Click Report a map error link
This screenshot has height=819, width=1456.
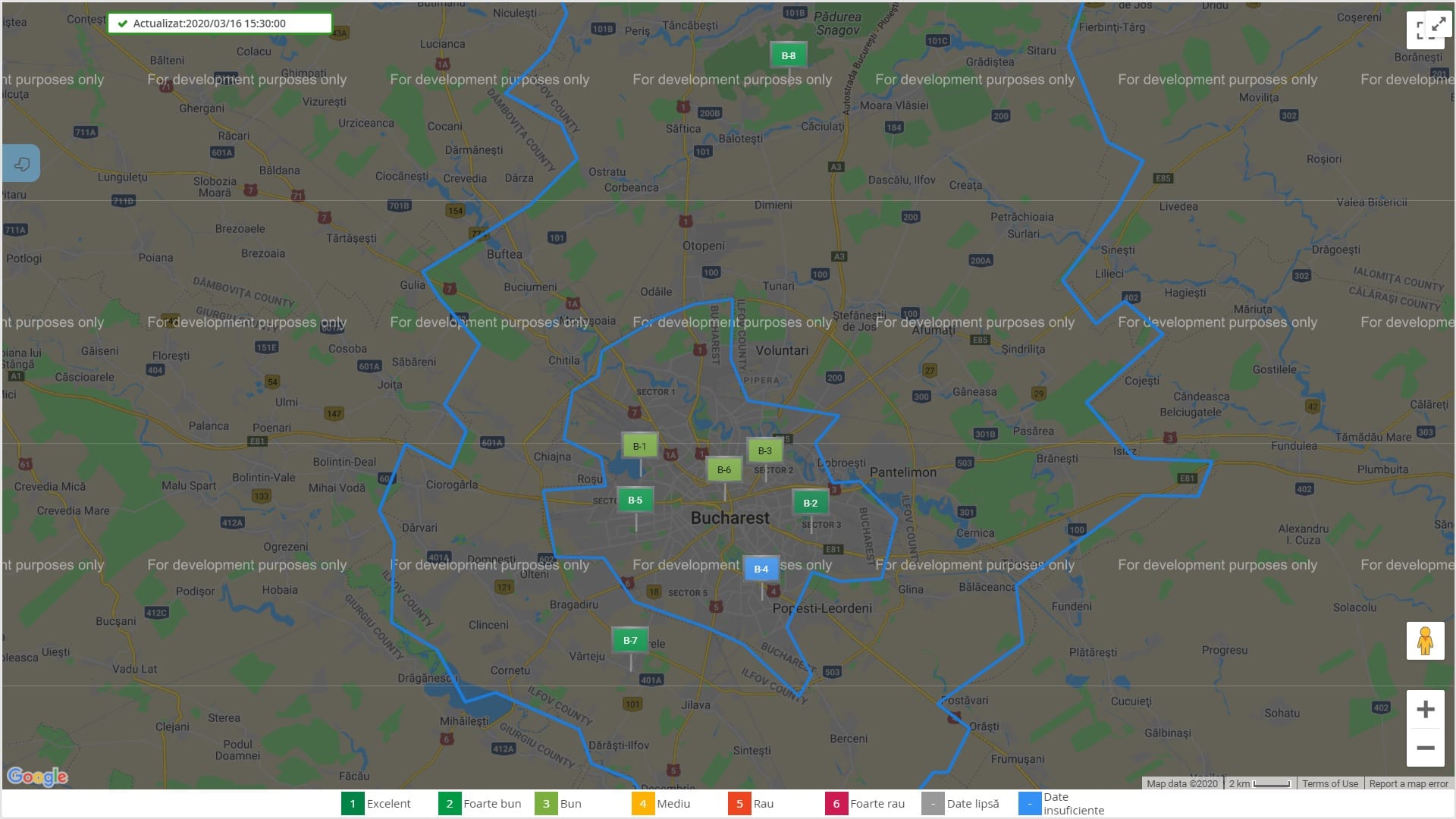1408,783
